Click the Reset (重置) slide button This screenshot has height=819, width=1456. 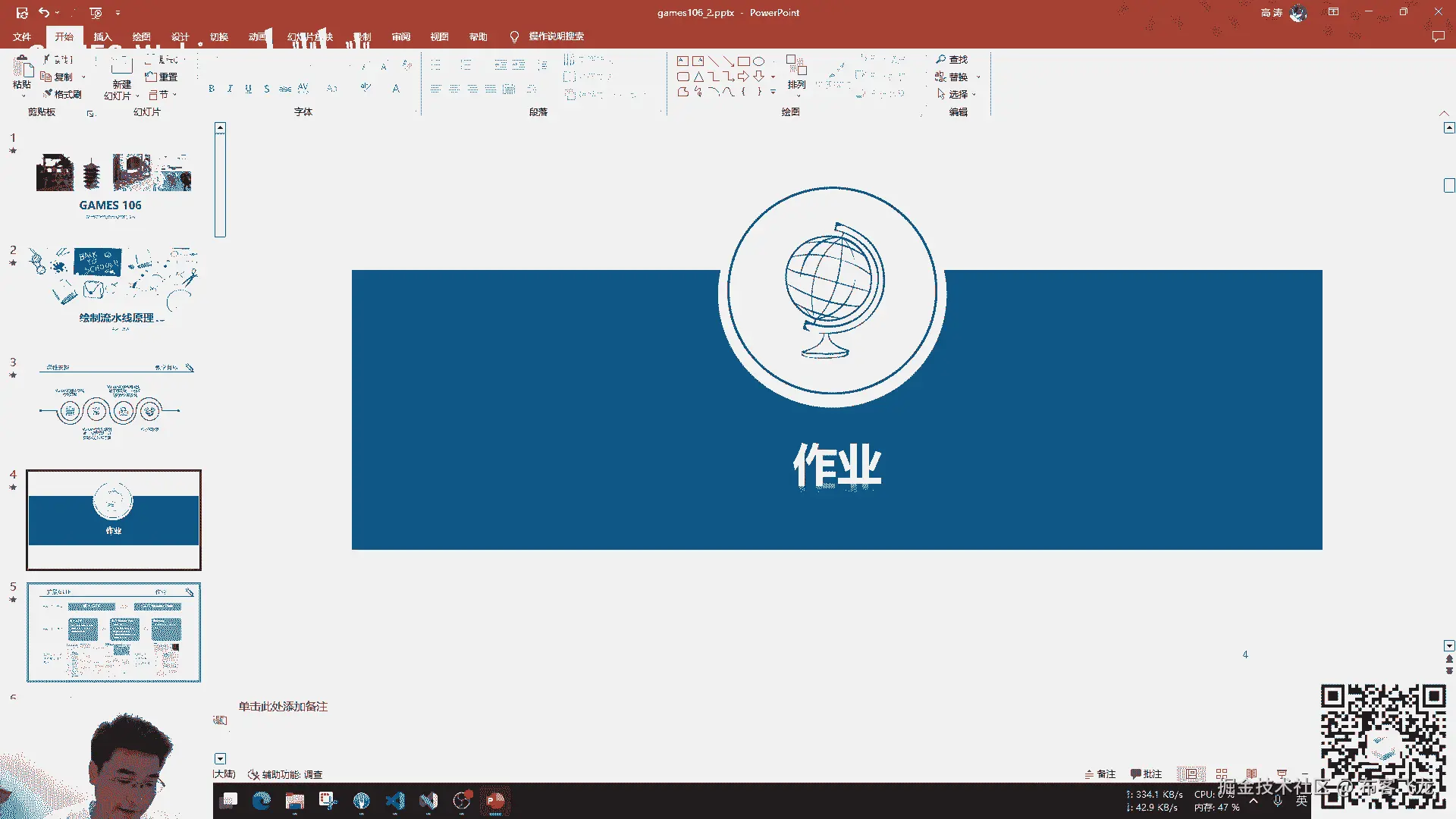pos(162,77)
